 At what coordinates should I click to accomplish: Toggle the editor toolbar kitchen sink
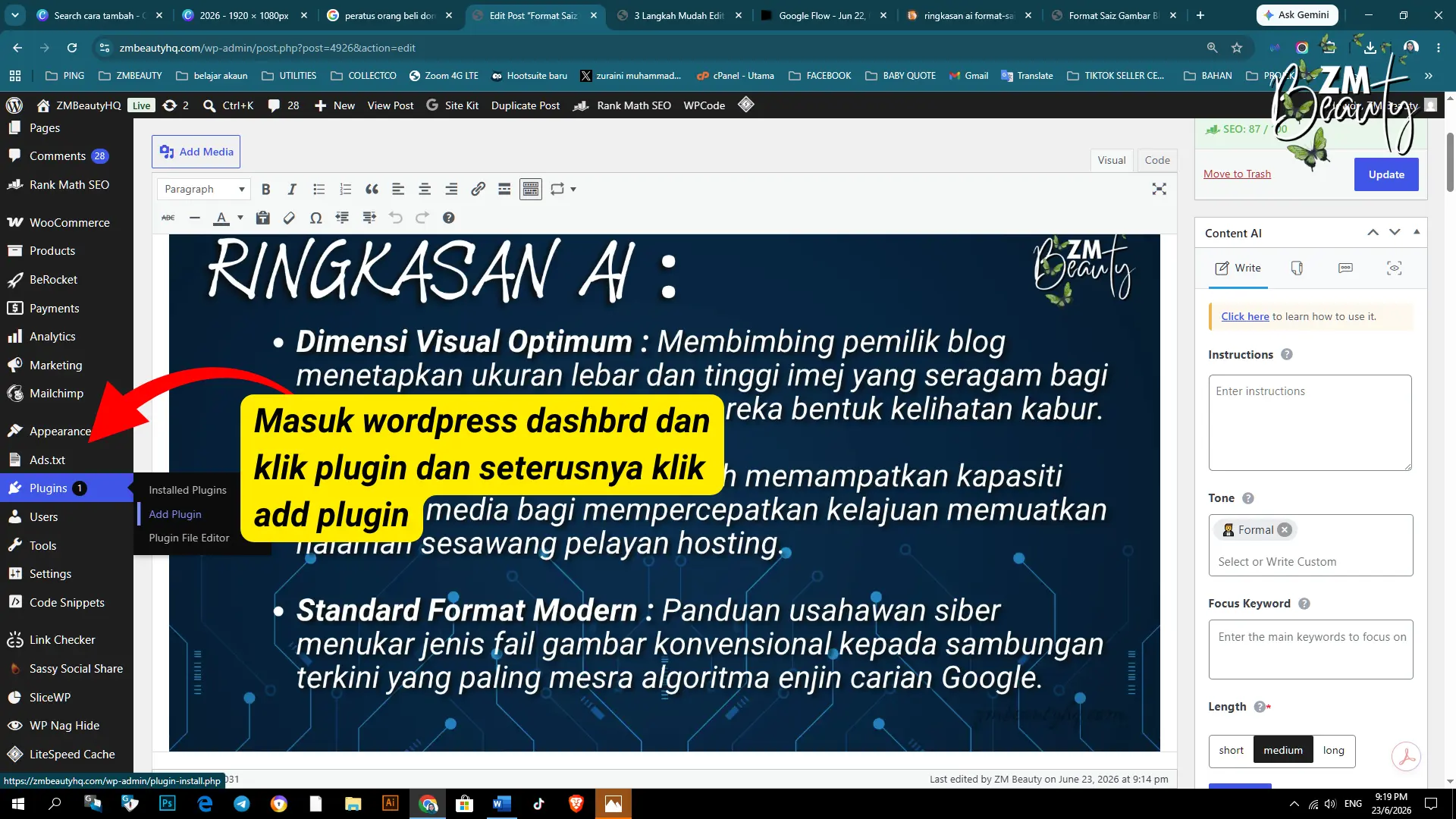pos(531,190)
